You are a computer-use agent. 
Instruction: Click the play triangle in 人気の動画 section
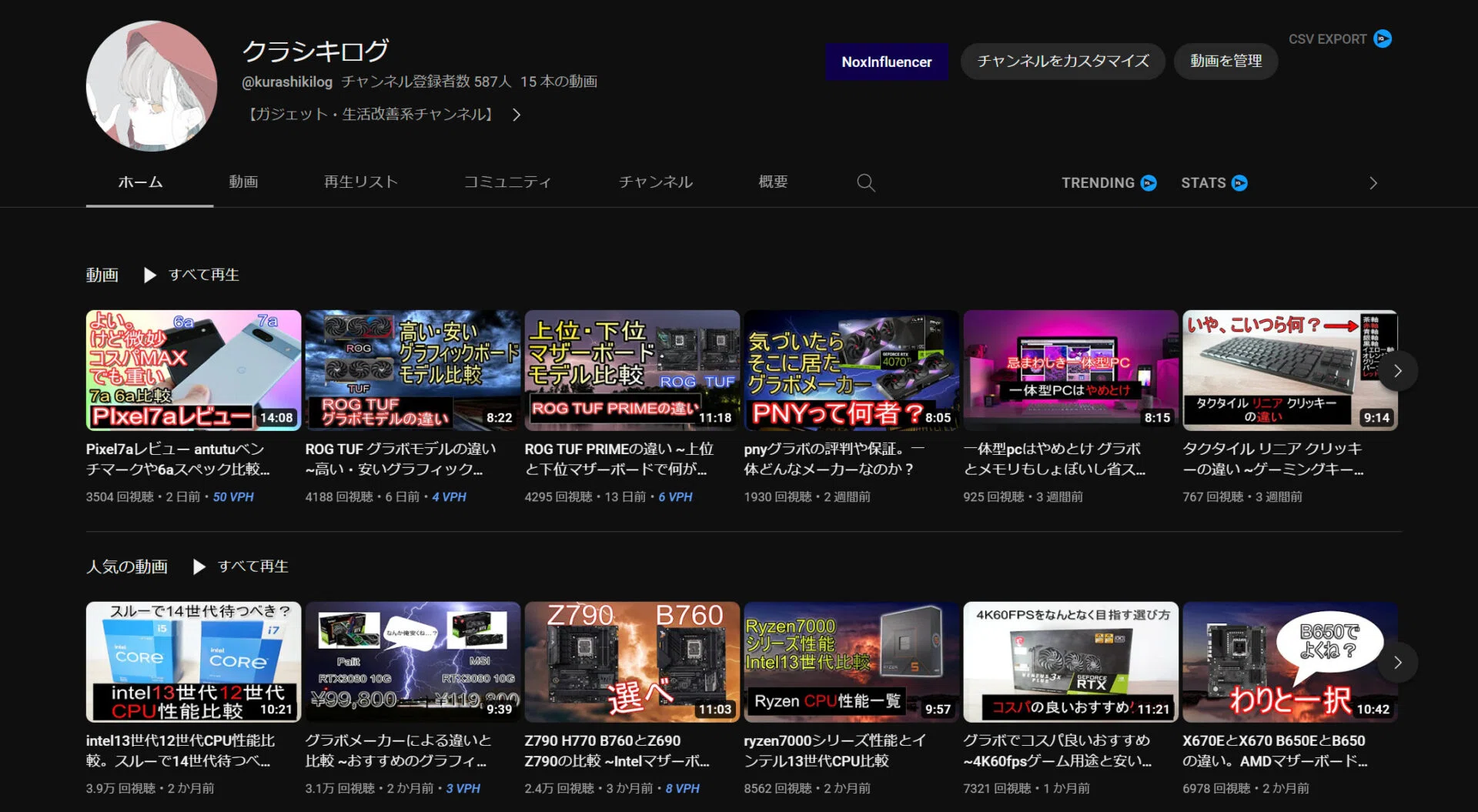(199, 566)
